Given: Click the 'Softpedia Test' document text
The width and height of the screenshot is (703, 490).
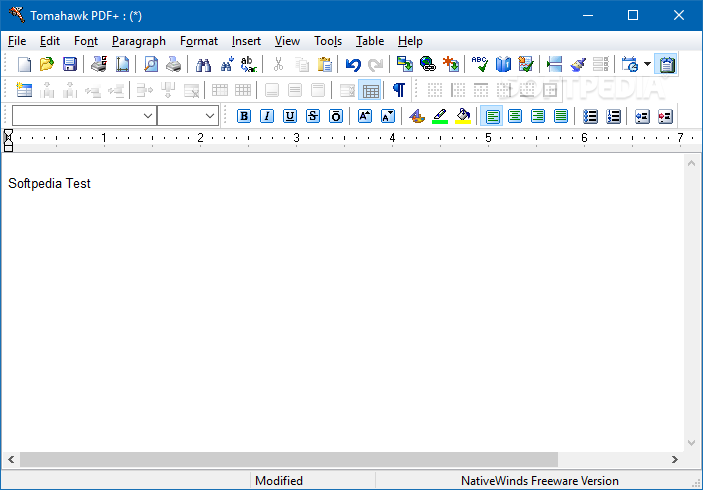Looking at the screenshot, I should point(49,183).
